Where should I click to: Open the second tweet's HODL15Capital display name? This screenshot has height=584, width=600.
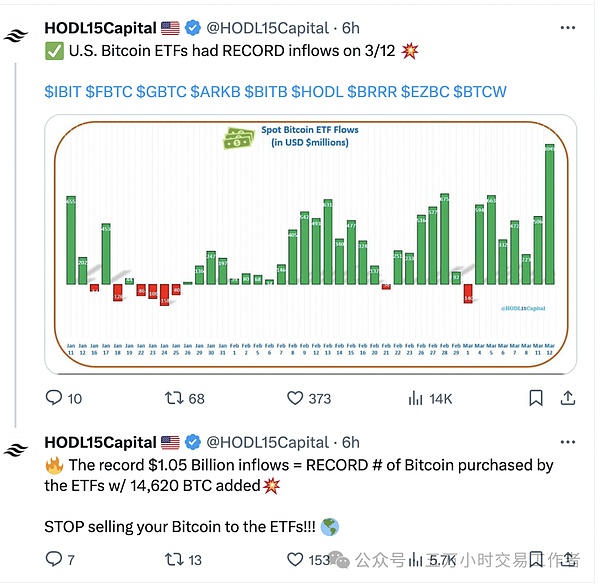coord(100,442)
